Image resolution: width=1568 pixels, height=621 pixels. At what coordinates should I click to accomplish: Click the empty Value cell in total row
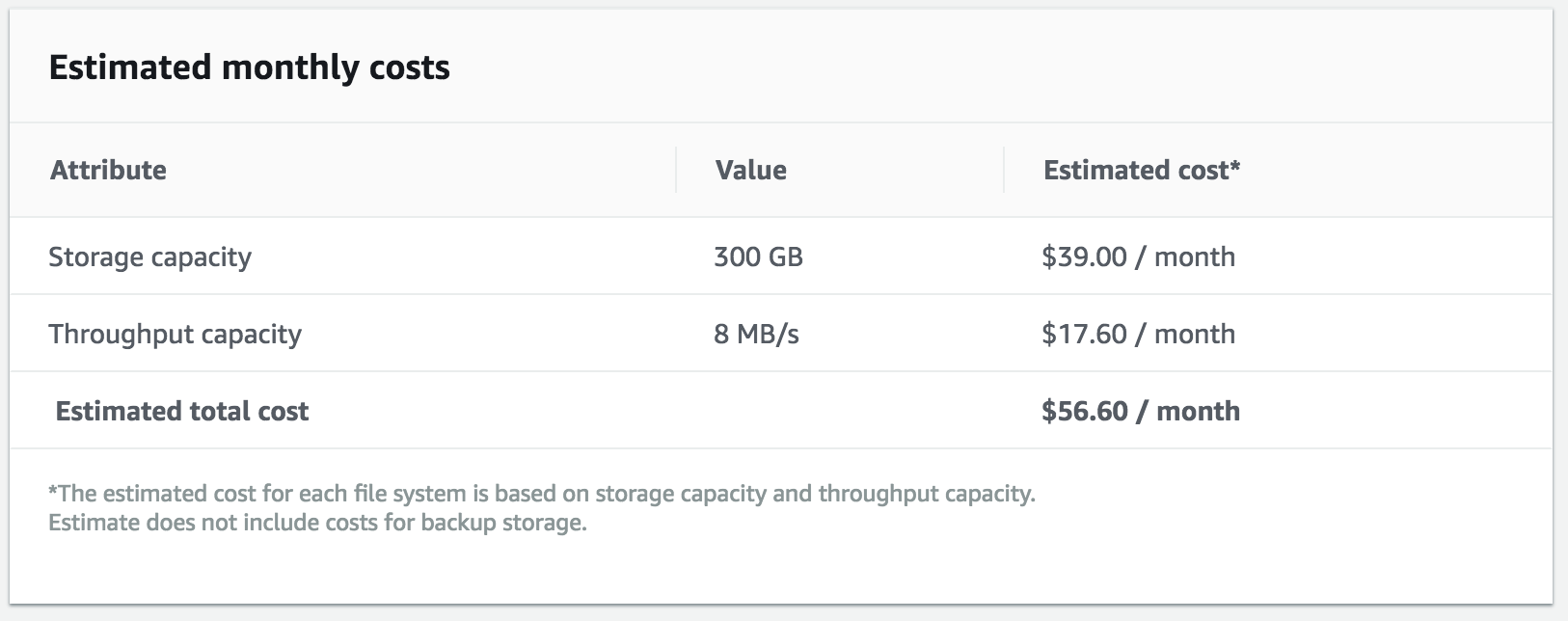click(x=839, y=411)
